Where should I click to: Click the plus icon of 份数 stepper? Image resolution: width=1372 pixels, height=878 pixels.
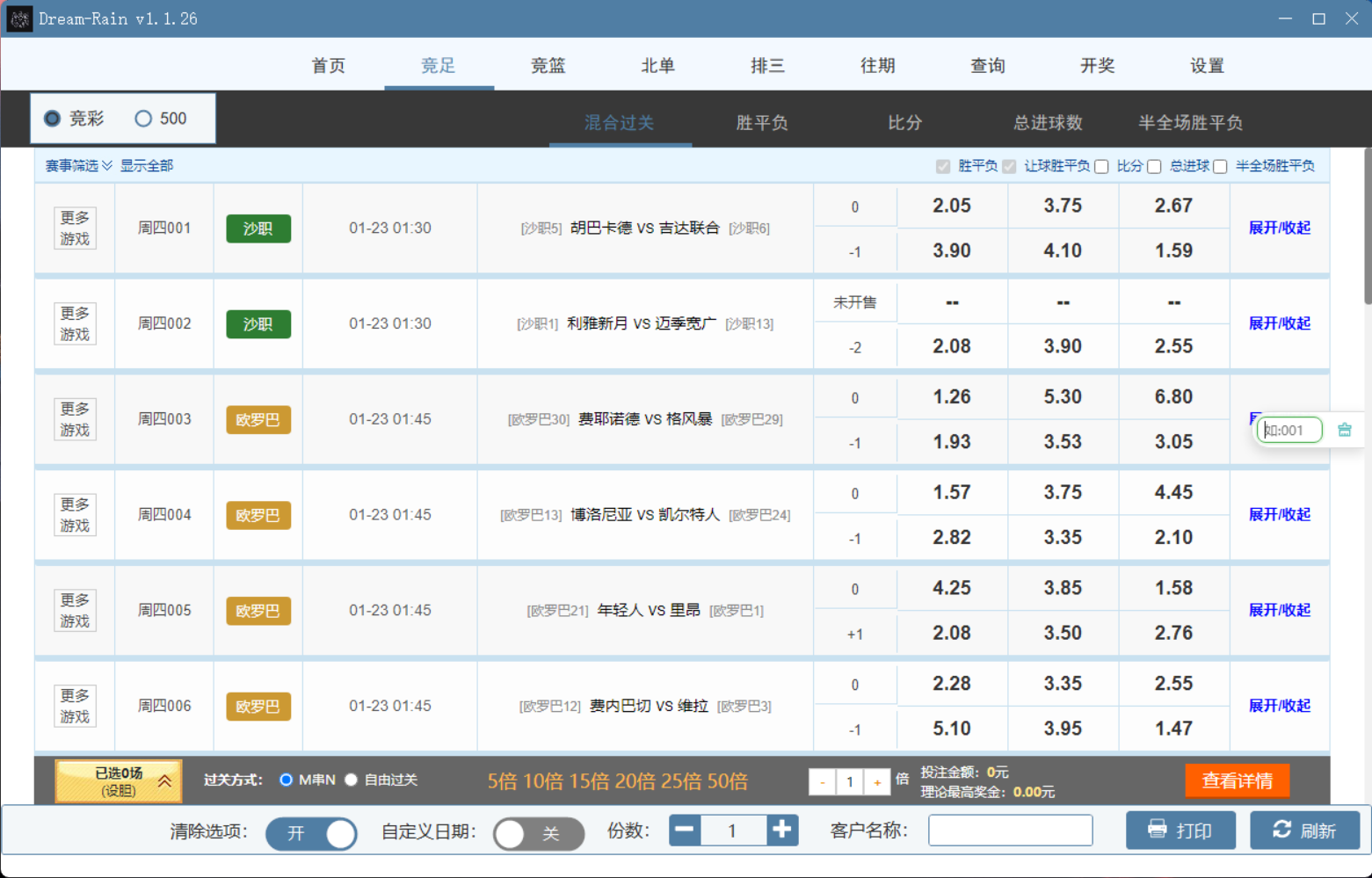point(781,830)
